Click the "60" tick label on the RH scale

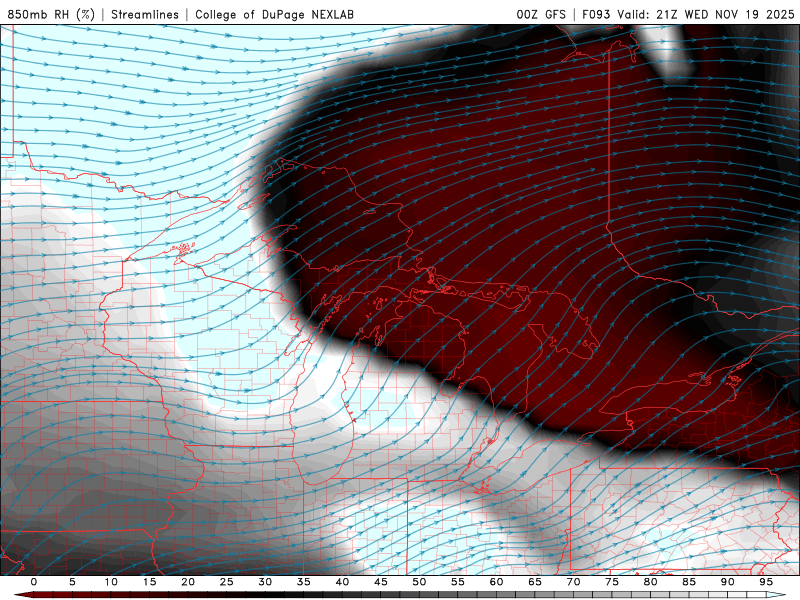(496, 582)
